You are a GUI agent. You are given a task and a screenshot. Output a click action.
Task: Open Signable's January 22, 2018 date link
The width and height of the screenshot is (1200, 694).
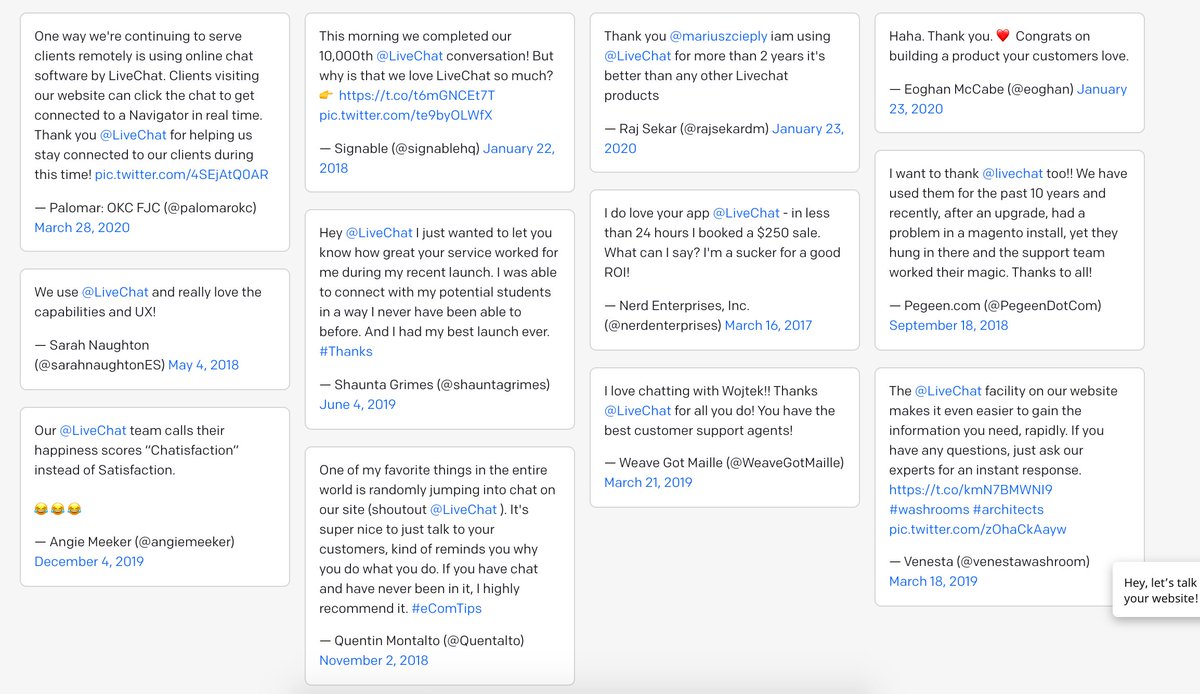pyautogui.click(x=437, y=158)
